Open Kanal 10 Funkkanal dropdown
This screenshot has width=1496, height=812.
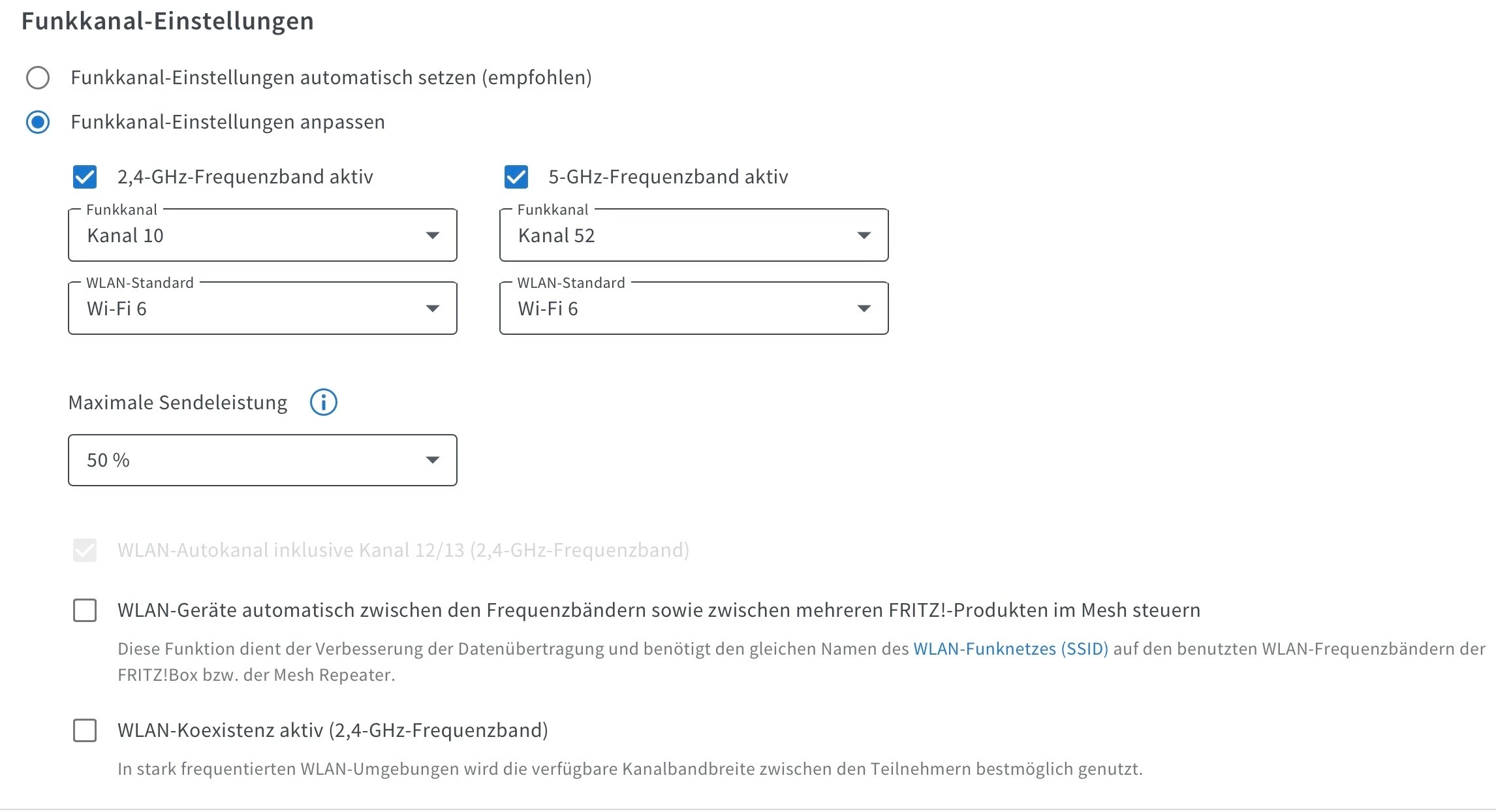pyautogui.click(x=262, y=235)
